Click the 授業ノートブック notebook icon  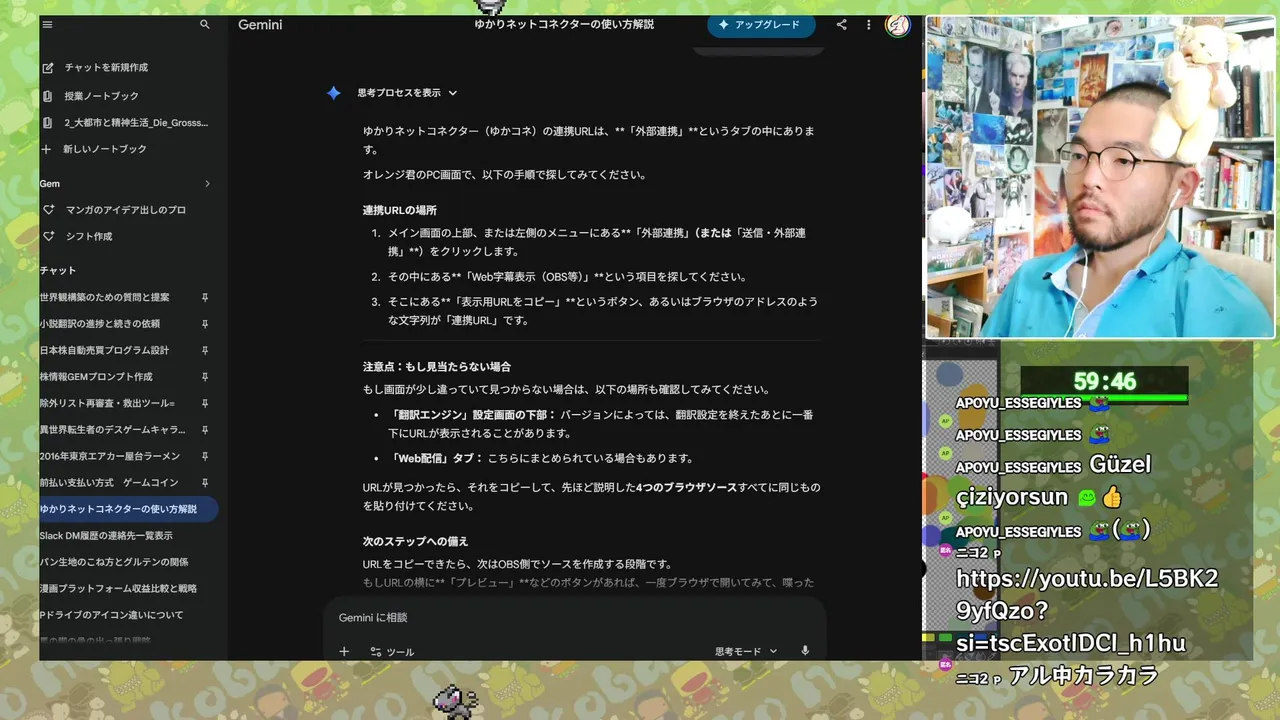47,96
